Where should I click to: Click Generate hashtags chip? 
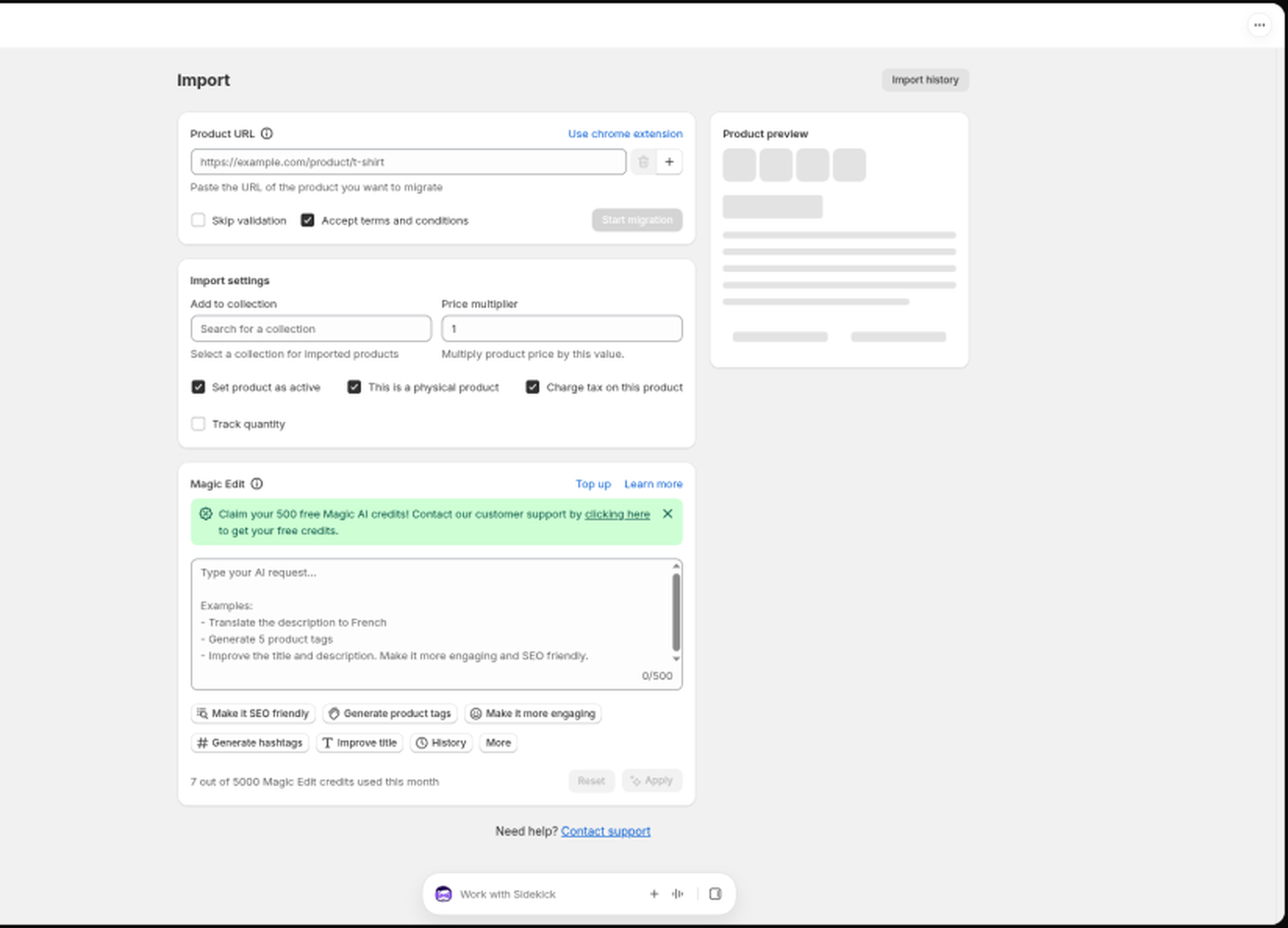click(250, 743)
